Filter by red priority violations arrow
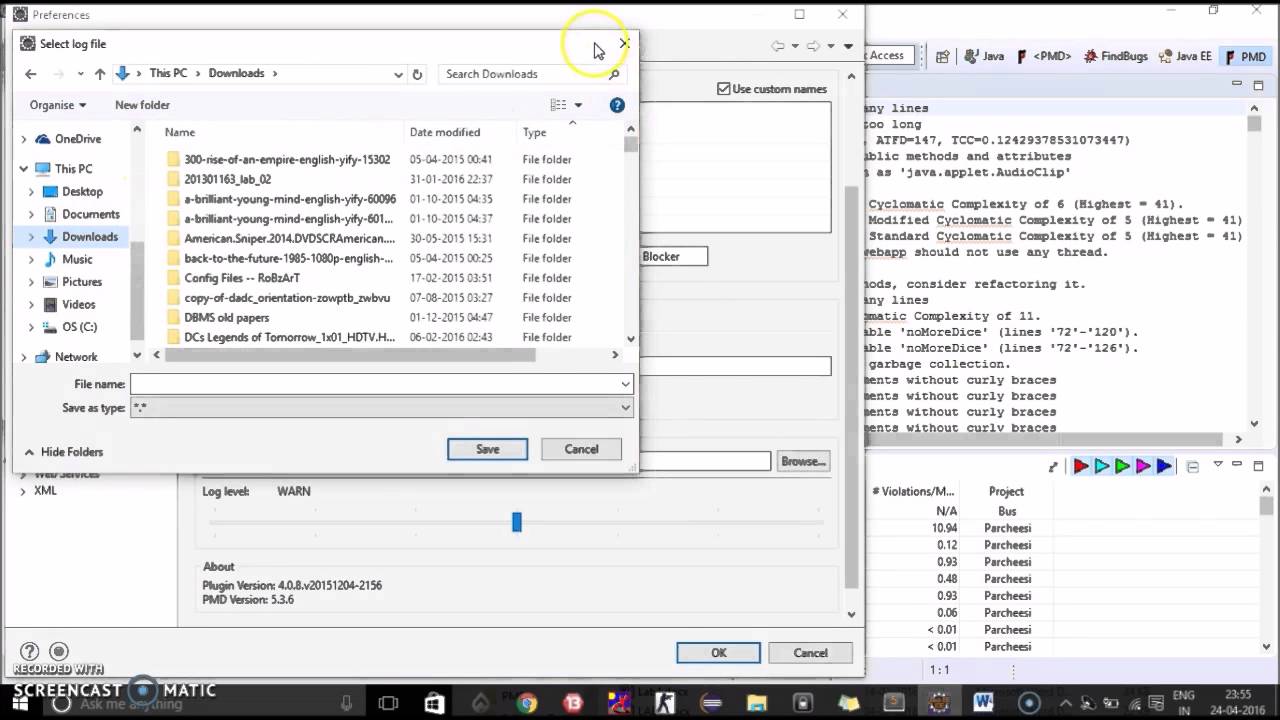 (1081, 466)
